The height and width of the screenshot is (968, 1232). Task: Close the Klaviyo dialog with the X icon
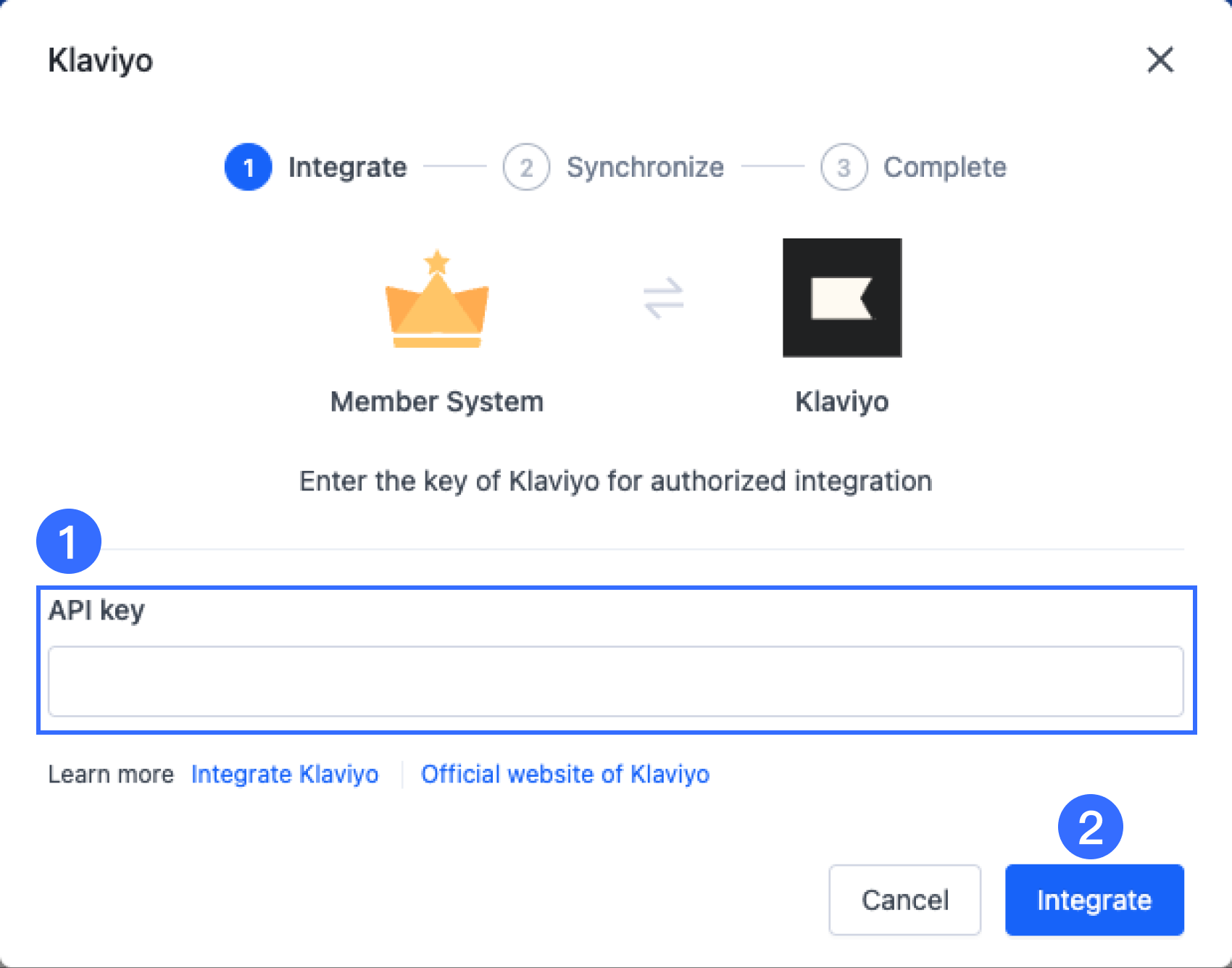[x=1160, y=60]
